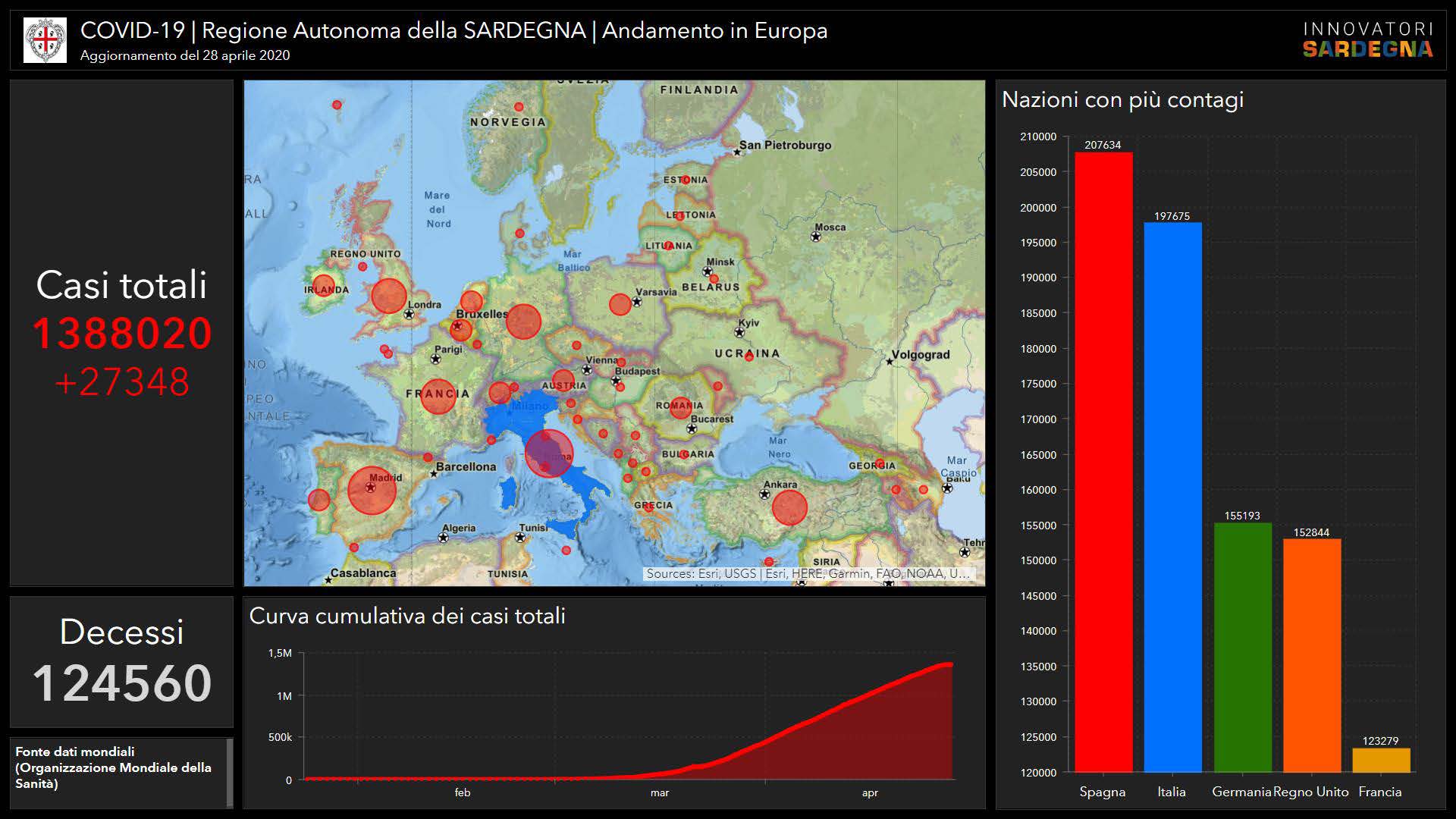This screenshot has height=819, width=1456.
Task: Select the red case circle over Francia
Action: 438,396
